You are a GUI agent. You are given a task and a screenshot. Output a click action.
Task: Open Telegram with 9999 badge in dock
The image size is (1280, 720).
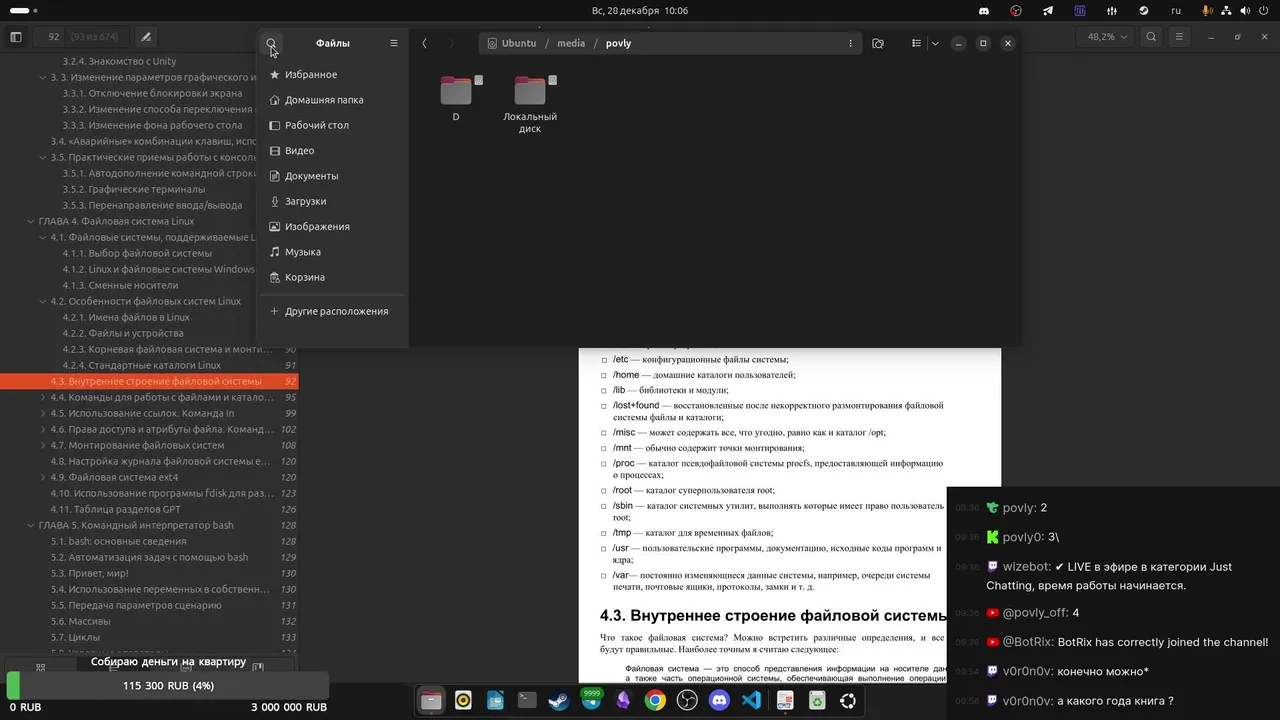click(x=591, y=700)
